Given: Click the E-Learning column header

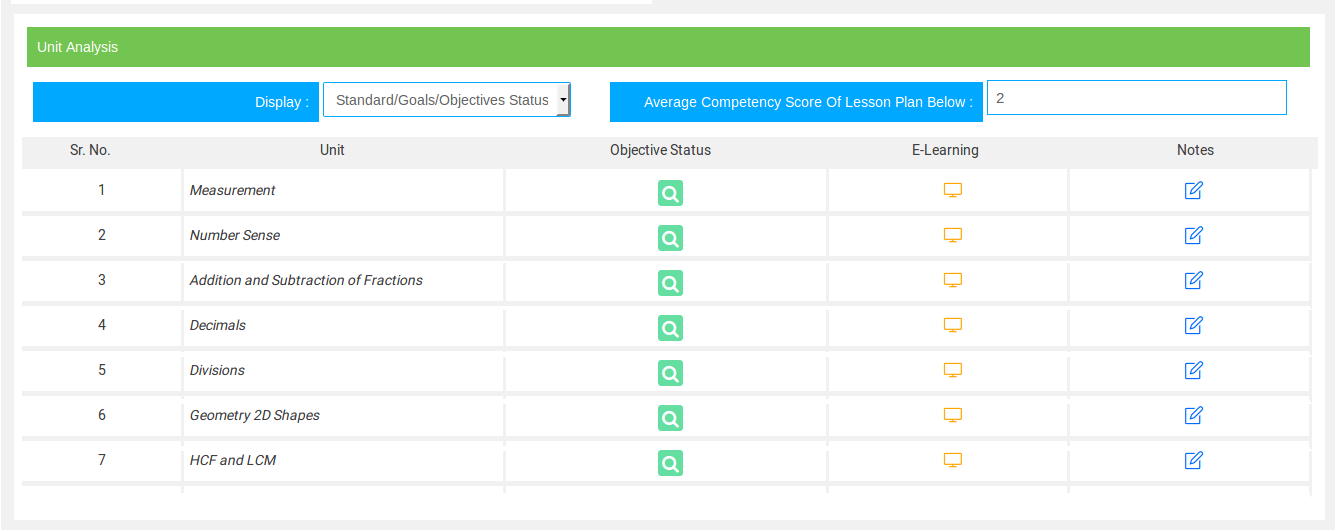Looking at the screenshot, I should coord(945,150).
